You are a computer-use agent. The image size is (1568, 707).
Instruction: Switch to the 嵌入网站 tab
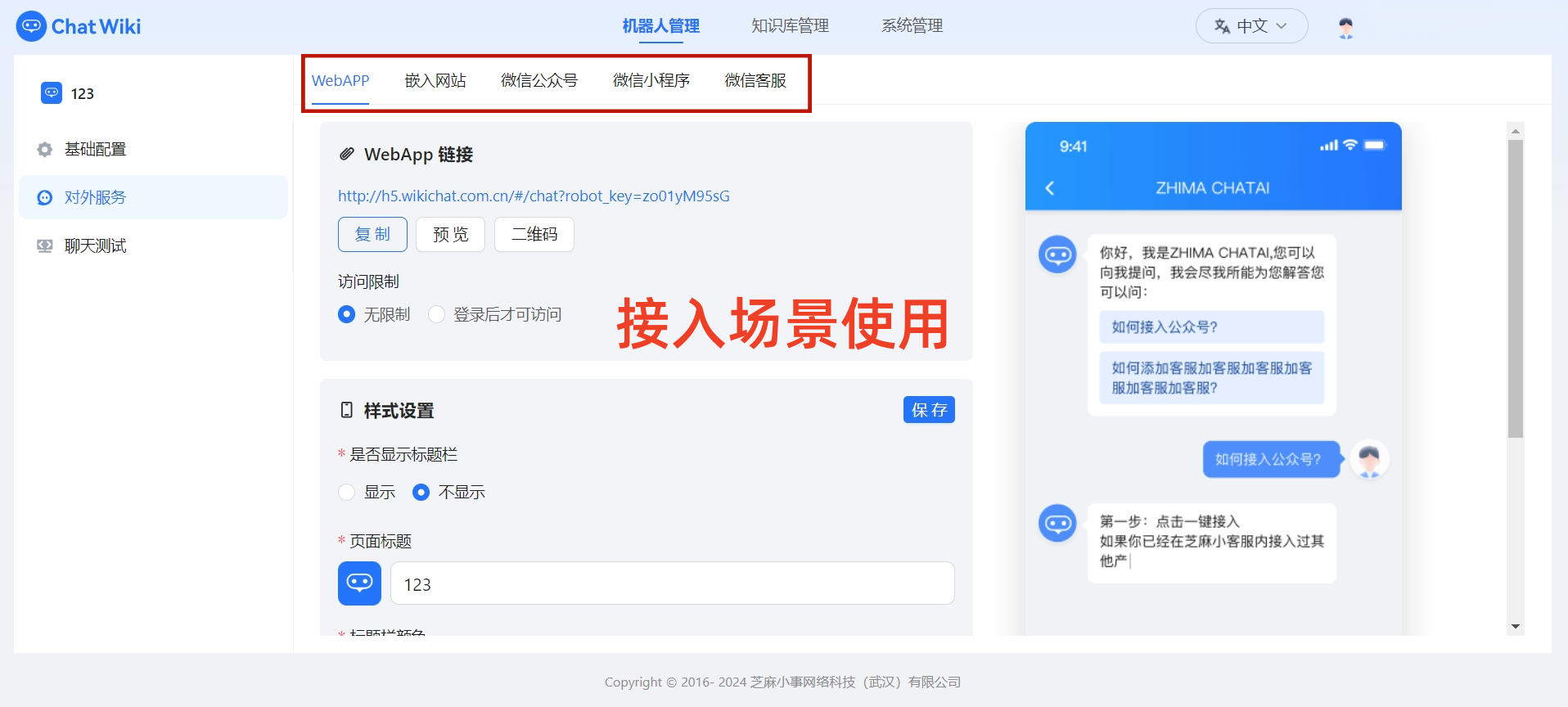click(x=435, y=80)
